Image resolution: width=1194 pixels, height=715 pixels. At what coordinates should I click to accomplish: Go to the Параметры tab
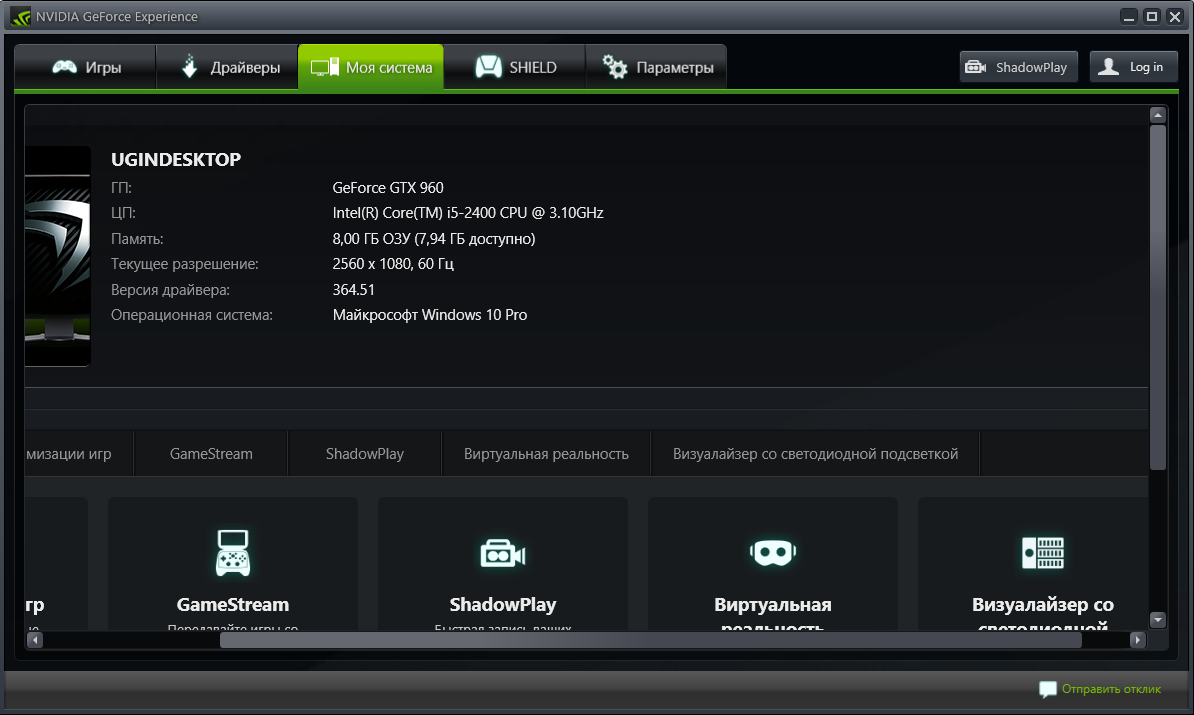[x=656, y=67]
